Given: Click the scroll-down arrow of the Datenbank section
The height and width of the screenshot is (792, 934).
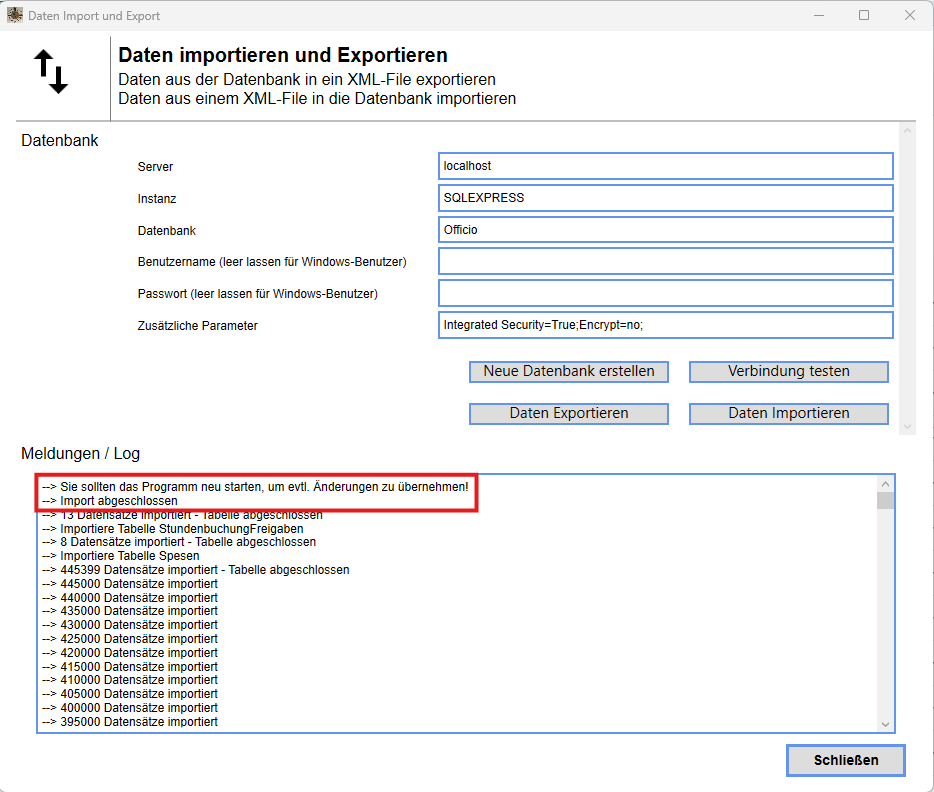Looking at the screenshot, I should click(x=910, y=428).
